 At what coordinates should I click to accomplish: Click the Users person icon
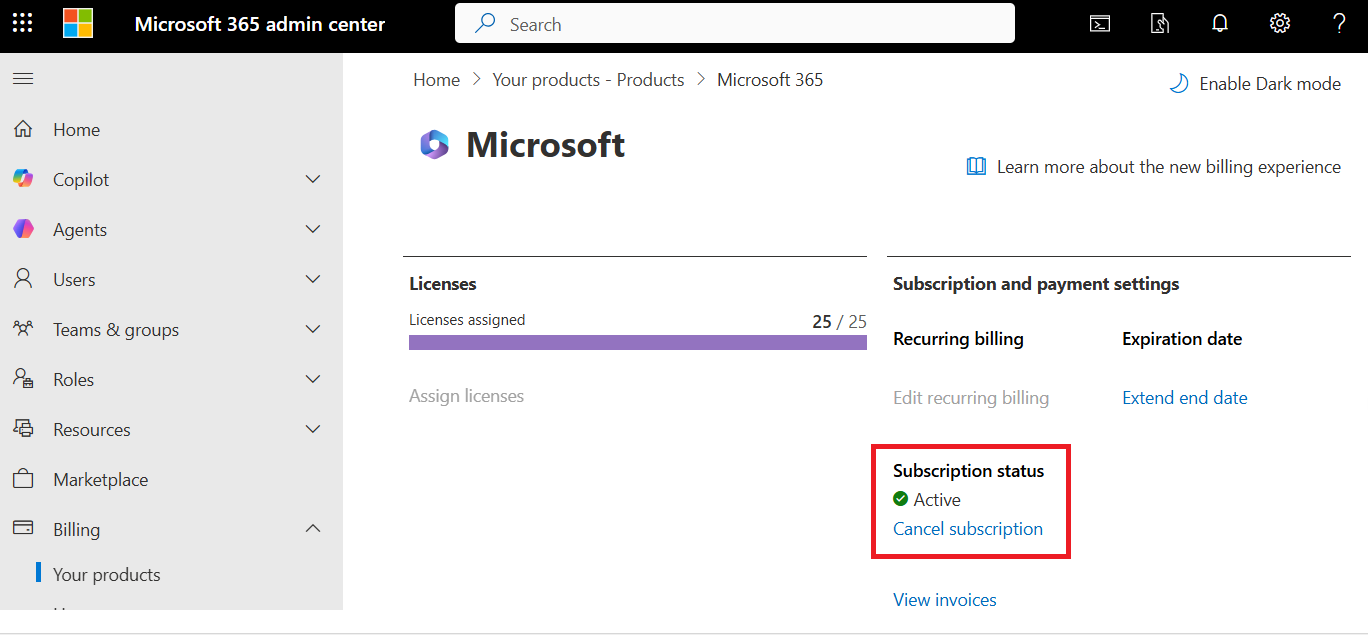23,279
